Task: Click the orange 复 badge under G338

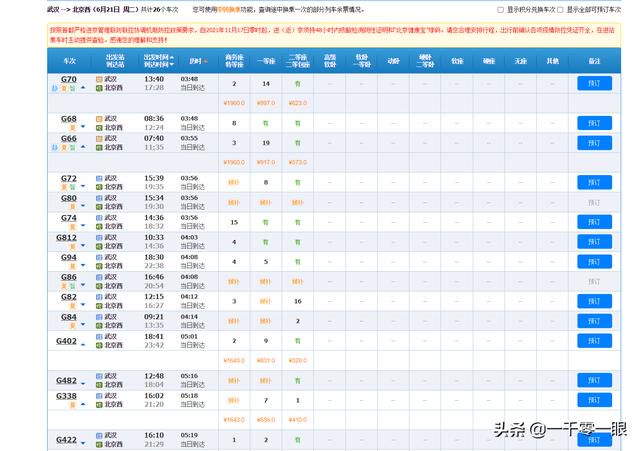Action: (73, 404)
